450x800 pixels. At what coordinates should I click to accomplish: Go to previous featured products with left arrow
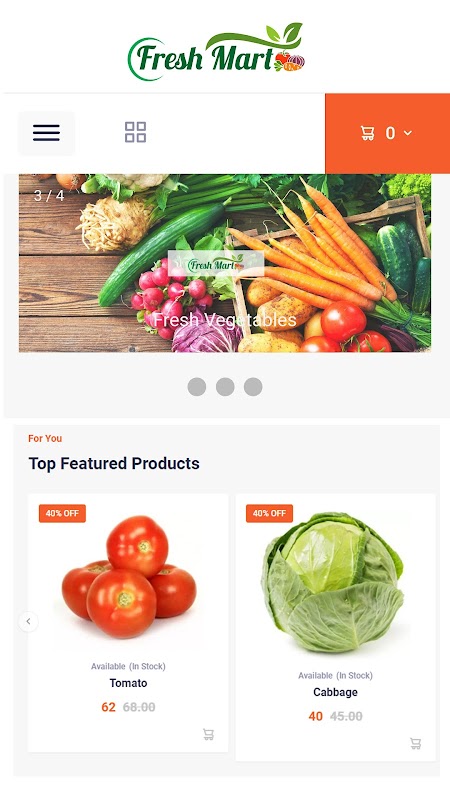click(x=29, y=621)
